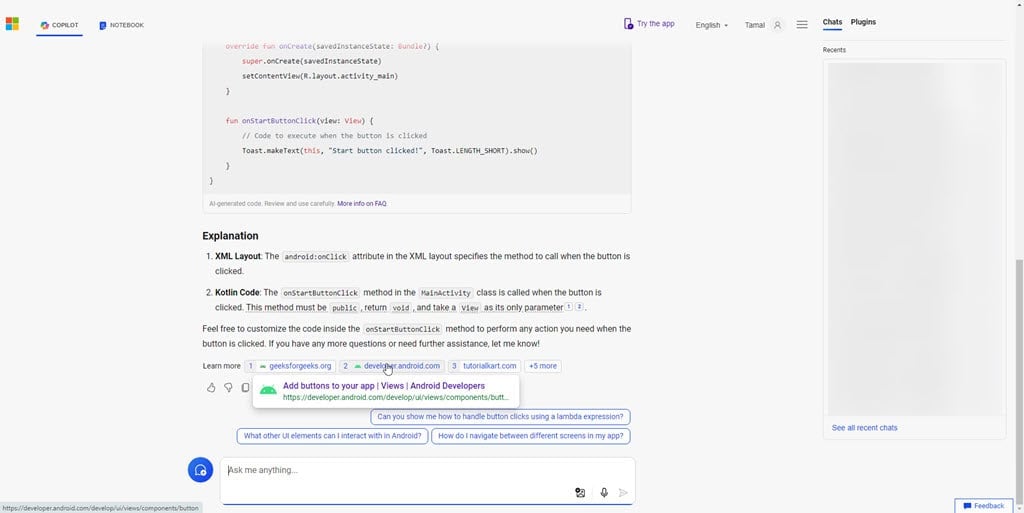This screenshot has width=1024, height=513.
Task: Click the setContentView code line
Action: 320,76
